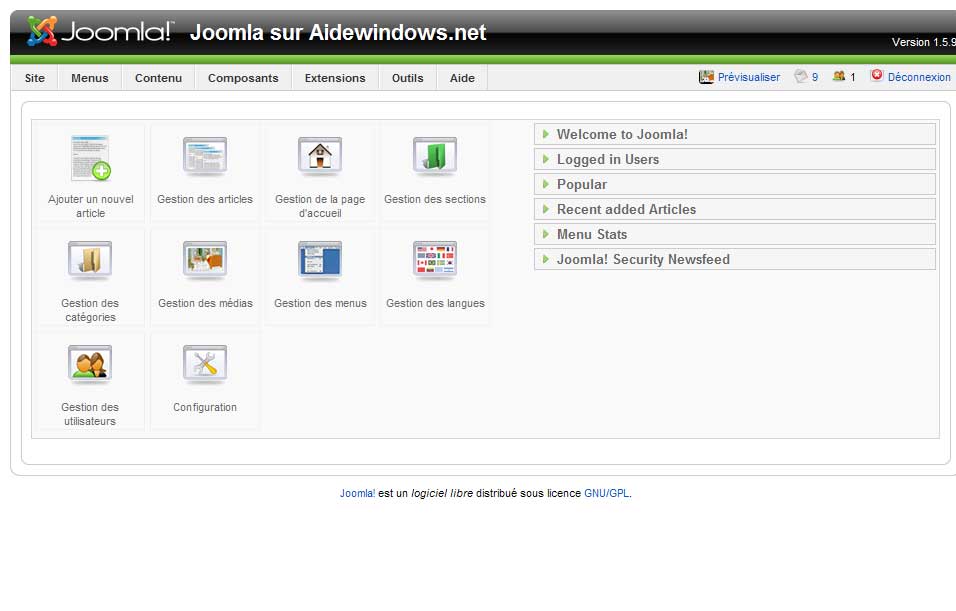Image resolution: width=956 pixels, height=611 pixels.
Task: Follow the GNU/GPL license link
Action: coord(606,493)
